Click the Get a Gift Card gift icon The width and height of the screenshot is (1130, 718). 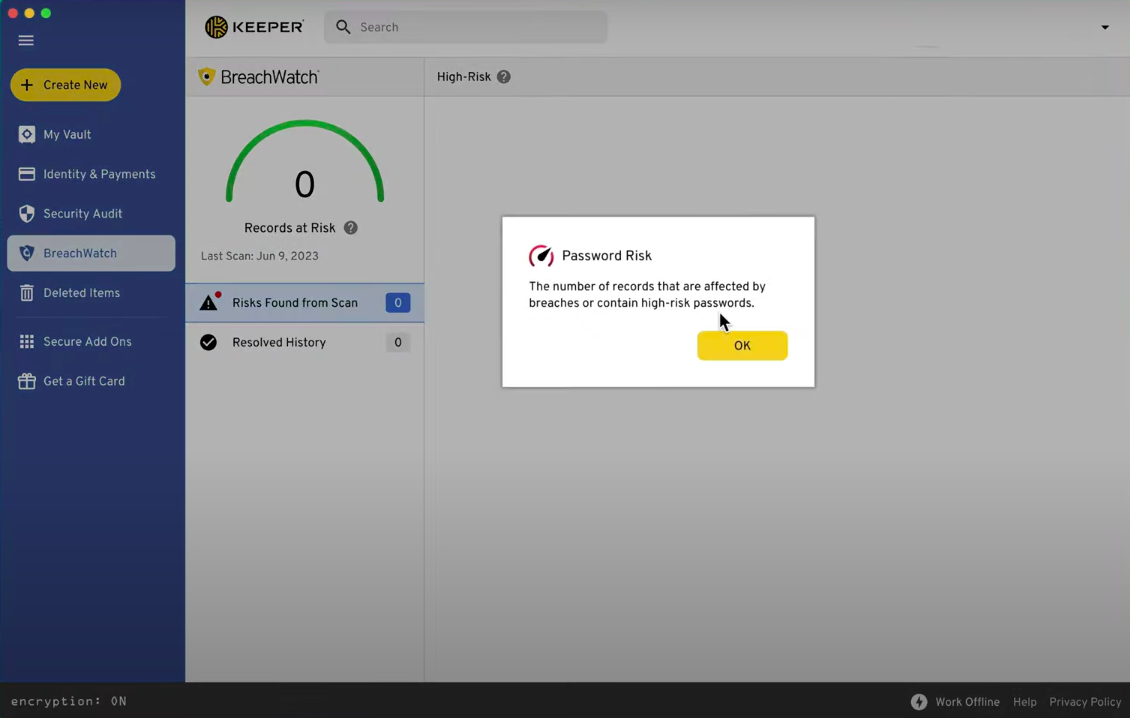coord(27,381)
